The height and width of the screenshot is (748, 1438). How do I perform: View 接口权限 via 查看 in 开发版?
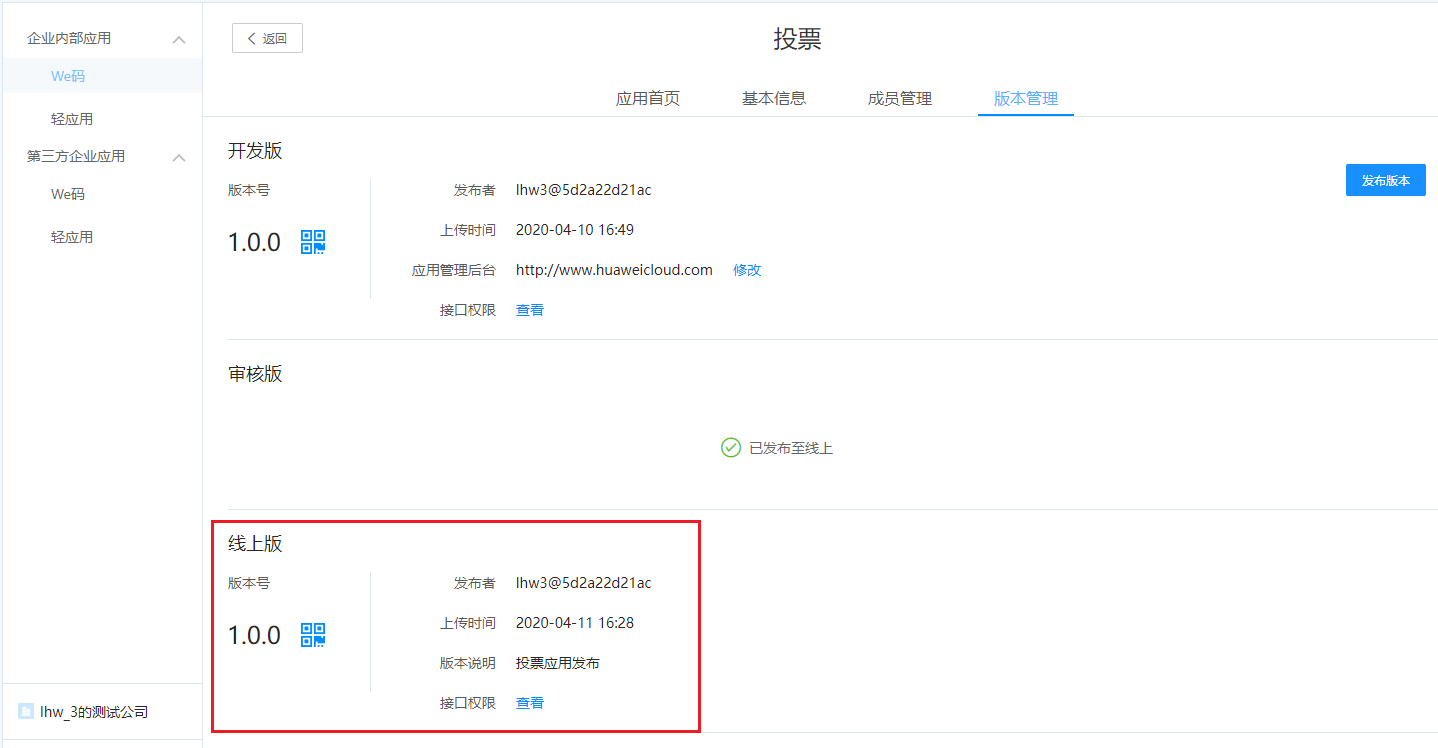click(530, 310)
